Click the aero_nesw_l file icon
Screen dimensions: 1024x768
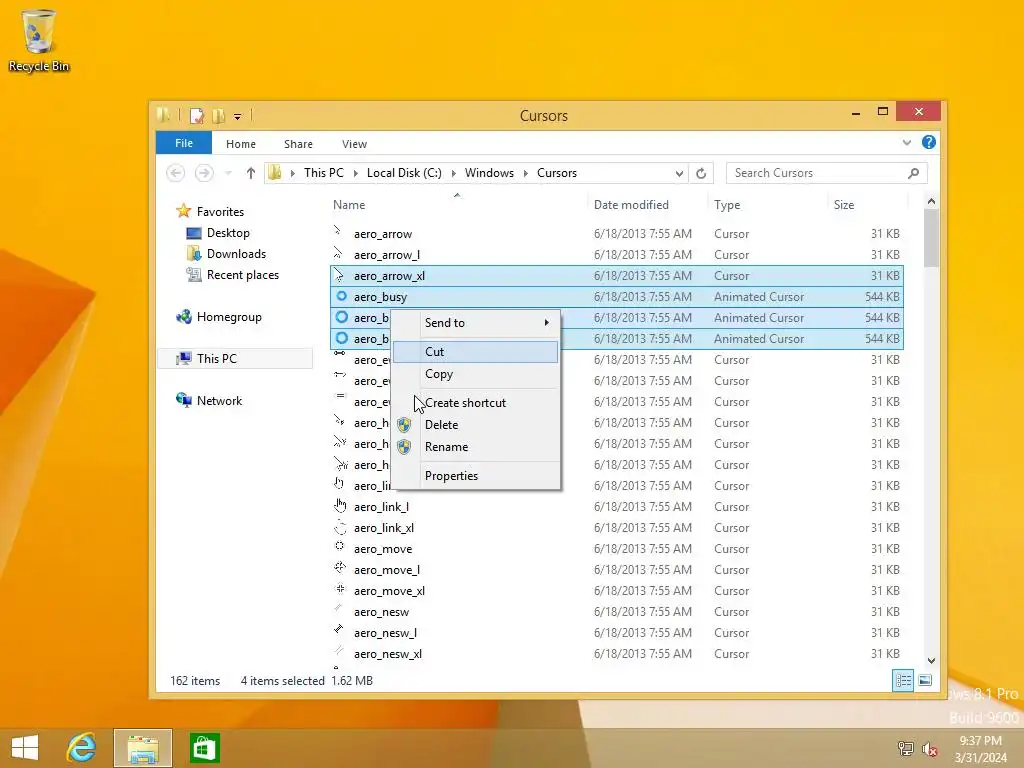(x=340, y=632)
